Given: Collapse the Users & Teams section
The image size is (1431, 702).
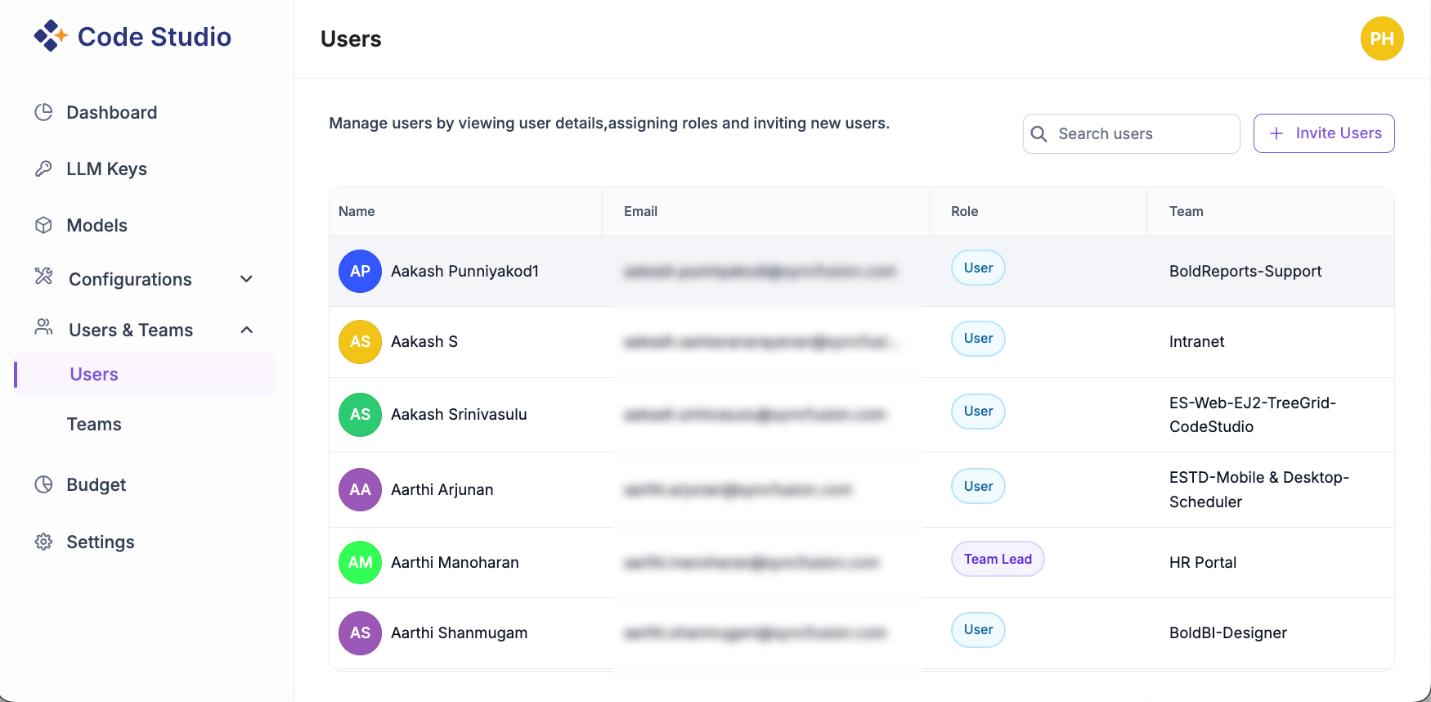Looking at the screenshot, I should [x=246, y=329].
